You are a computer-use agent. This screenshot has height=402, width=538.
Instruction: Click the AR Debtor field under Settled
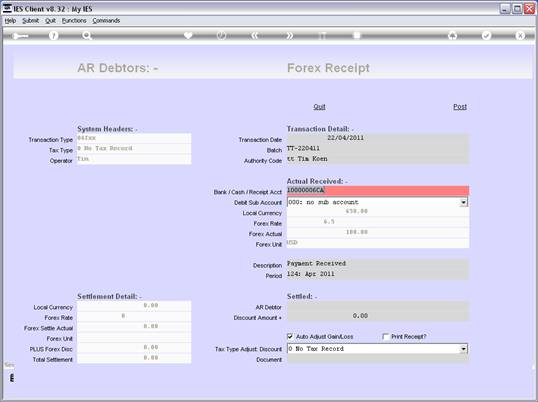click(378, 306)
